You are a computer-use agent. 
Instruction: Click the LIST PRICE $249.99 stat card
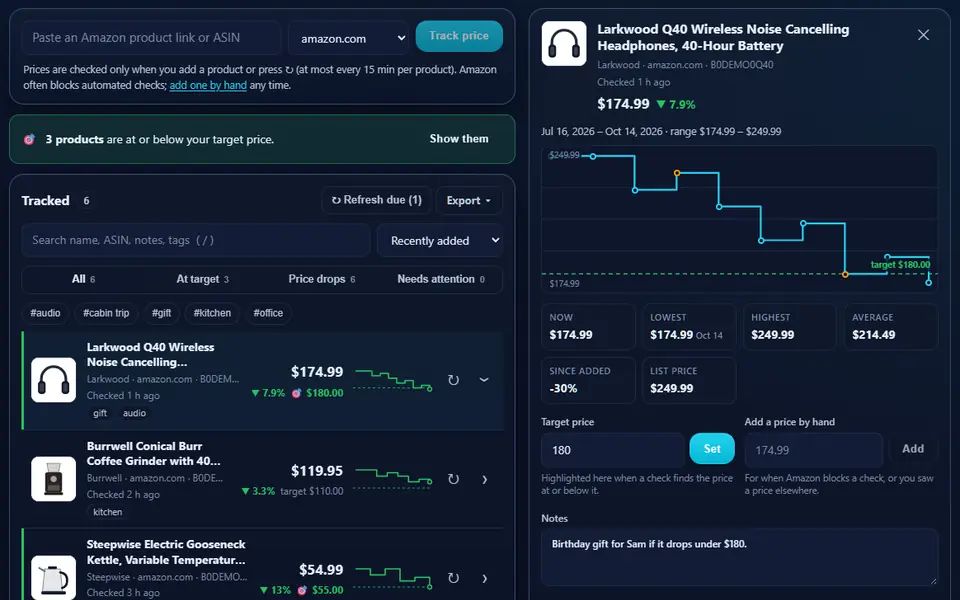pyautogui.click(x=689, y=380)
